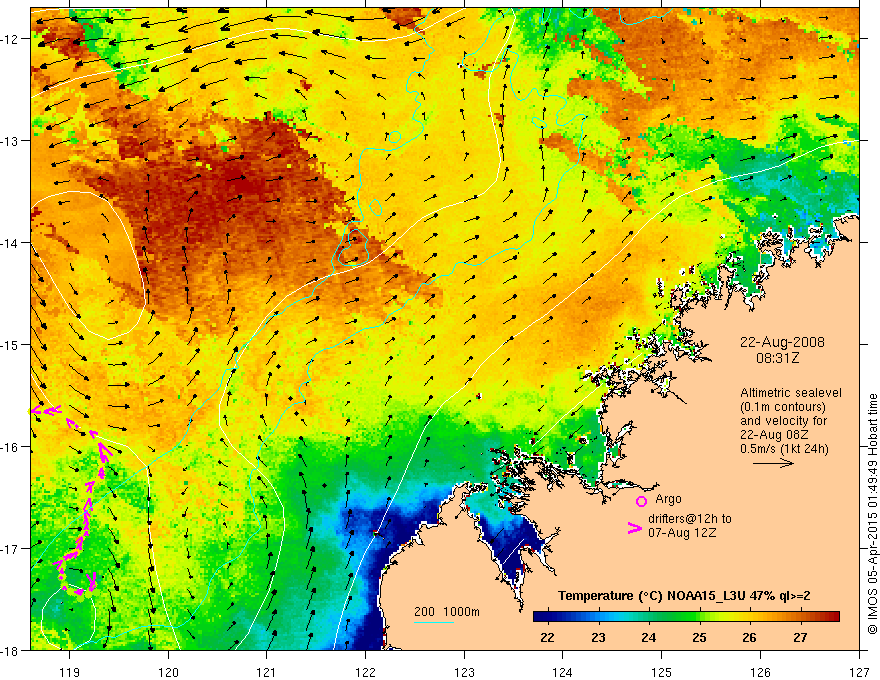The width and height of the screenshot is (880, 680).
Task: Click the cyan 200 1000m depth contour line sample
Action: 434,622
